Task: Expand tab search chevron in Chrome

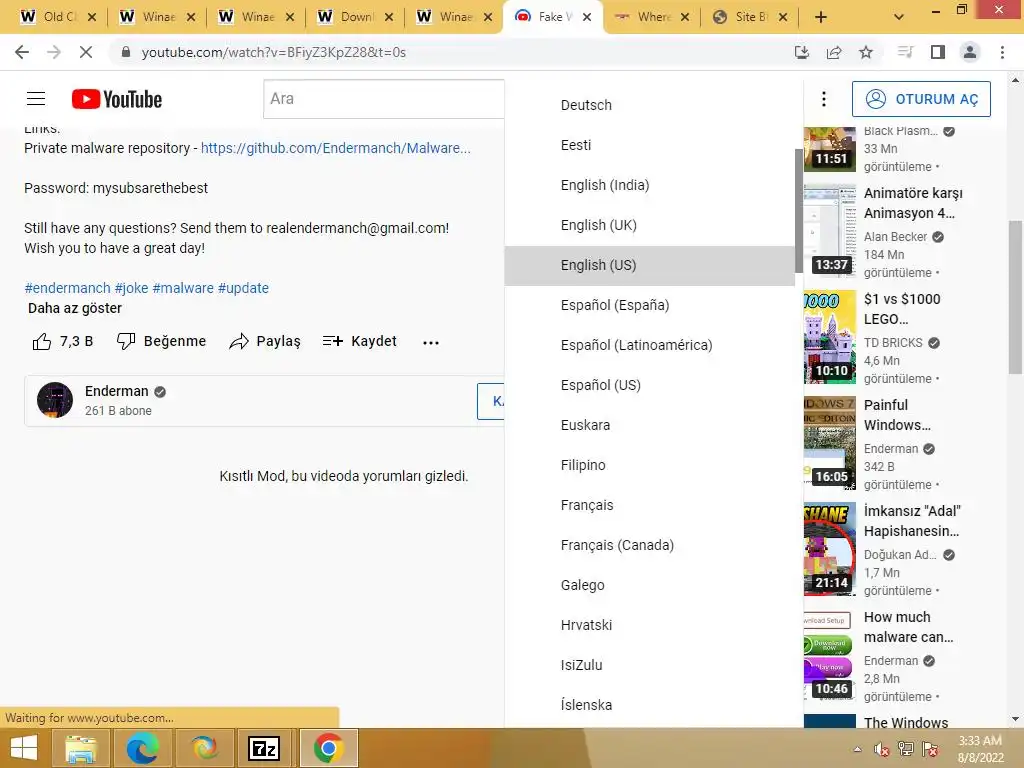Action: pyautogui.click(x=899, y=18)
